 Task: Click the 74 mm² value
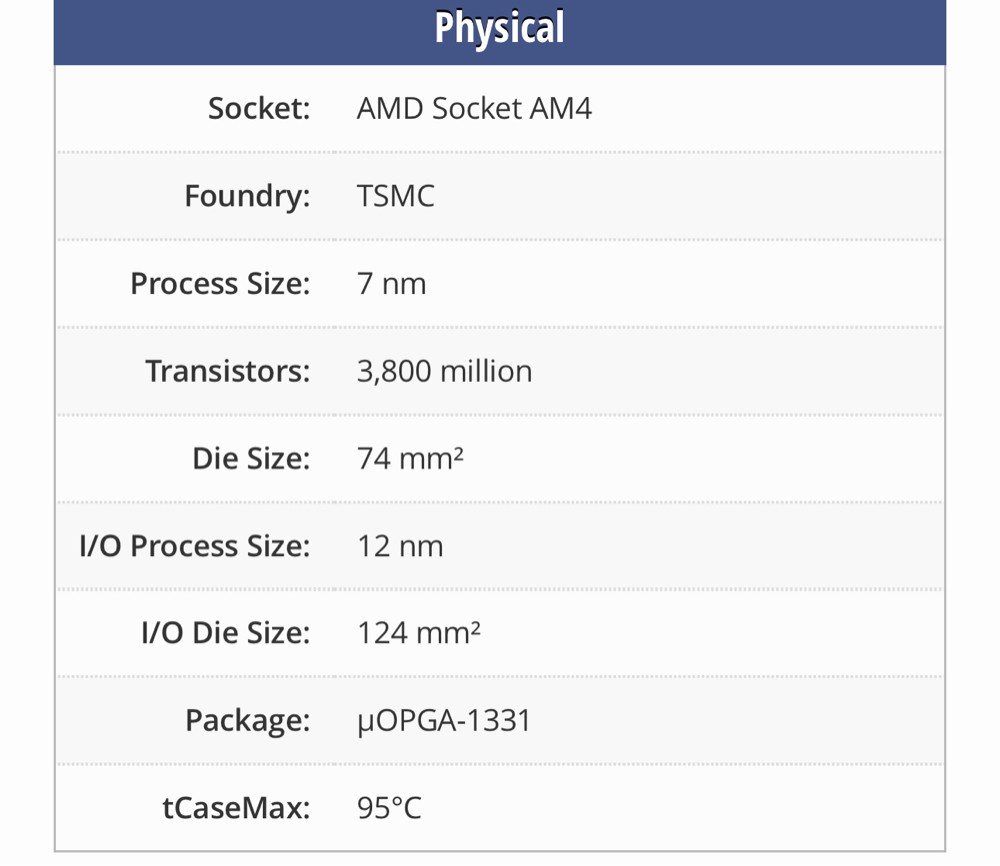pyautogui.click(x=410, y=459)
